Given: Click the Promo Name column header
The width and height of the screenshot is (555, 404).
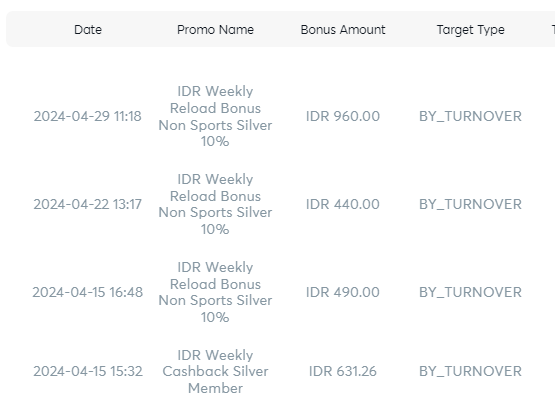Looking at the screenshot, I should 215,29.
